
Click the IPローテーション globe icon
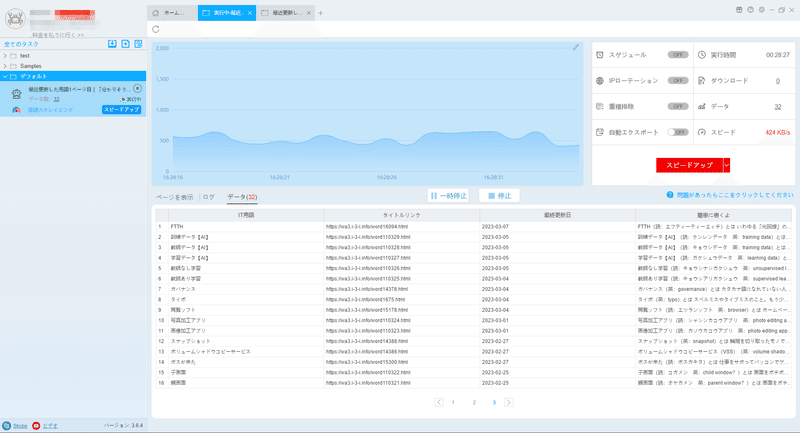point(600,81)
